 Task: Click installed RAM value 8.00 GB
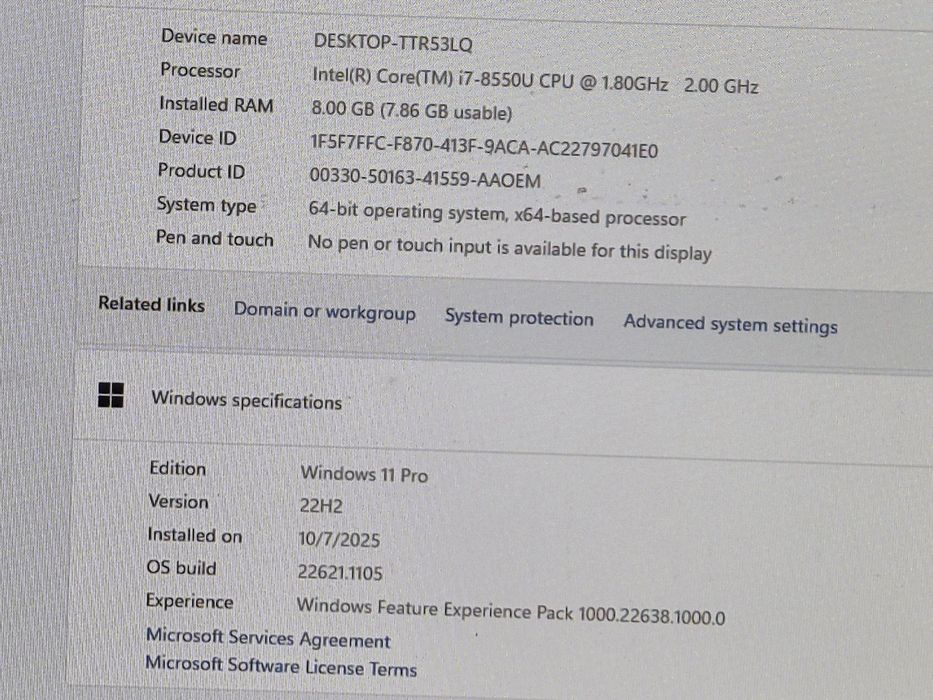pos(412,110)
